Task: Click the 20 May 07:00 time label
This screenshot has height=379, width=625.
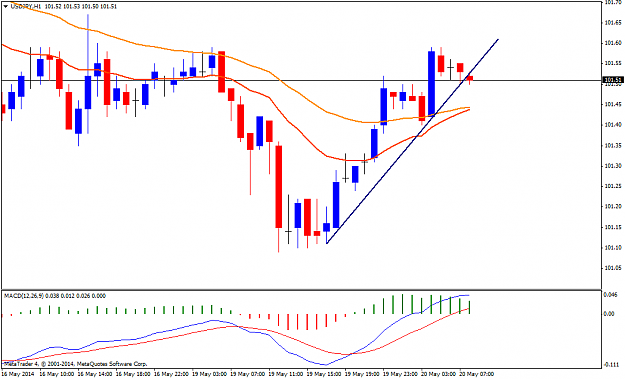Action: (477, 374)
